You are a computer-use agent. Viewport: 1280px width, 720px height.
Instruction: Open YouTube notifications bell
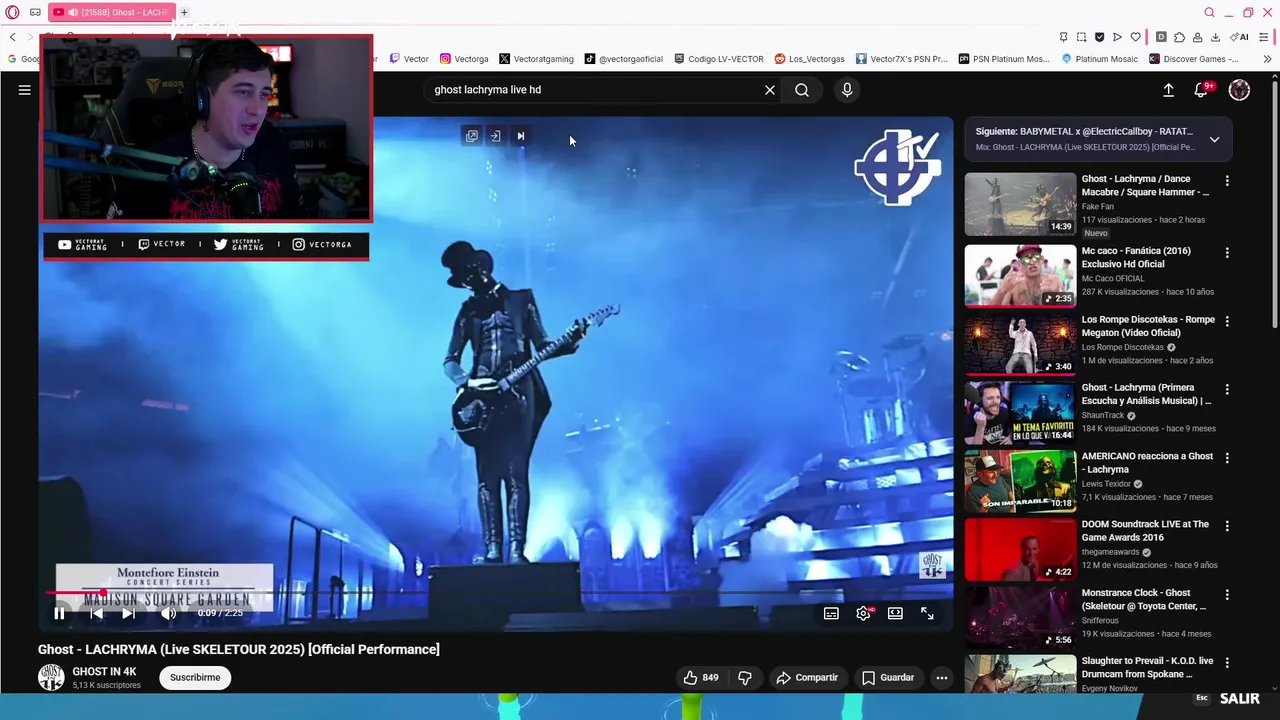1202,90
